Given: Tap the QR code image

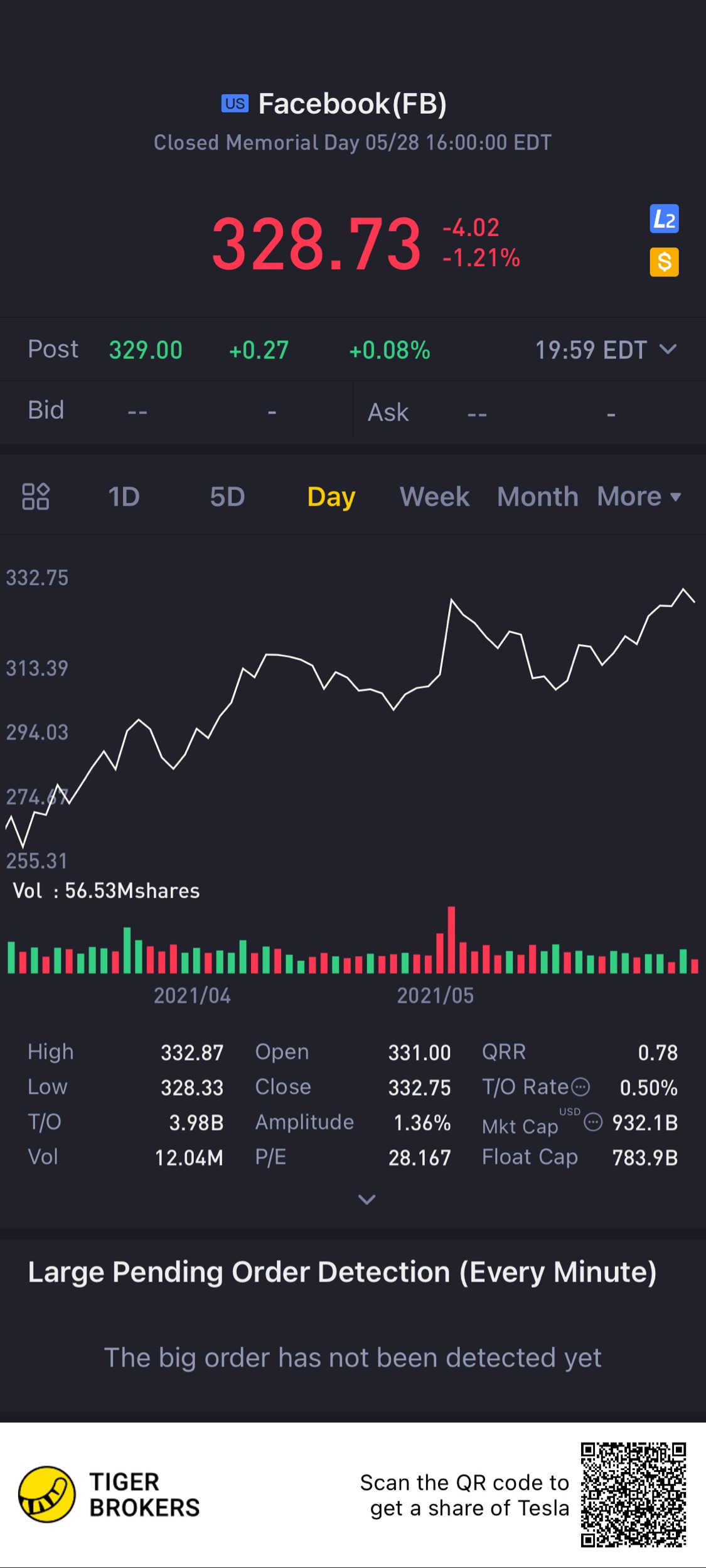Looking at the screenshot, I should 633,1495.
